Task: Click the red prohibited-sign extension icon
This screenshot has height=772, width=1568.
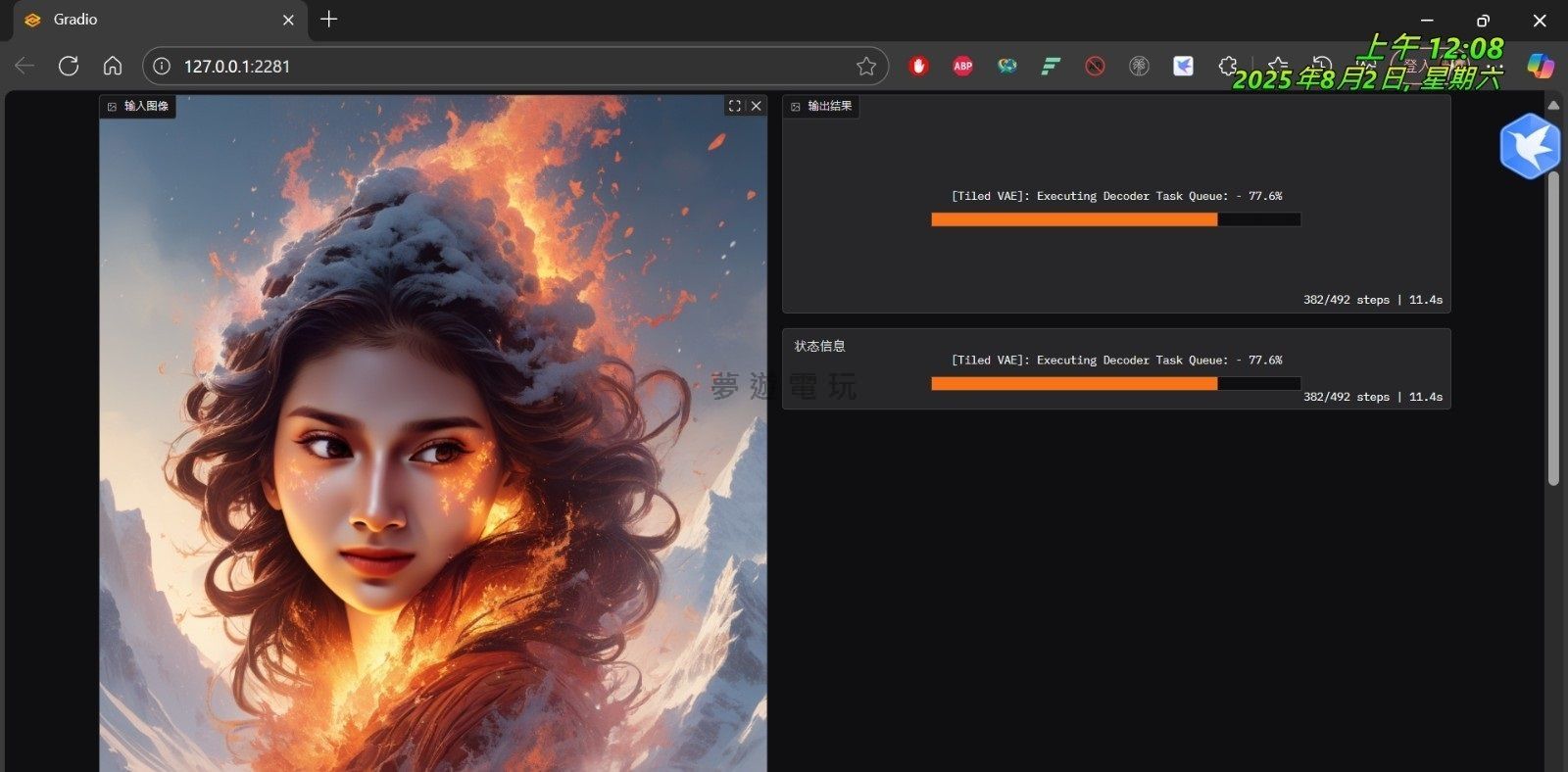Action: click(1095, 66)
